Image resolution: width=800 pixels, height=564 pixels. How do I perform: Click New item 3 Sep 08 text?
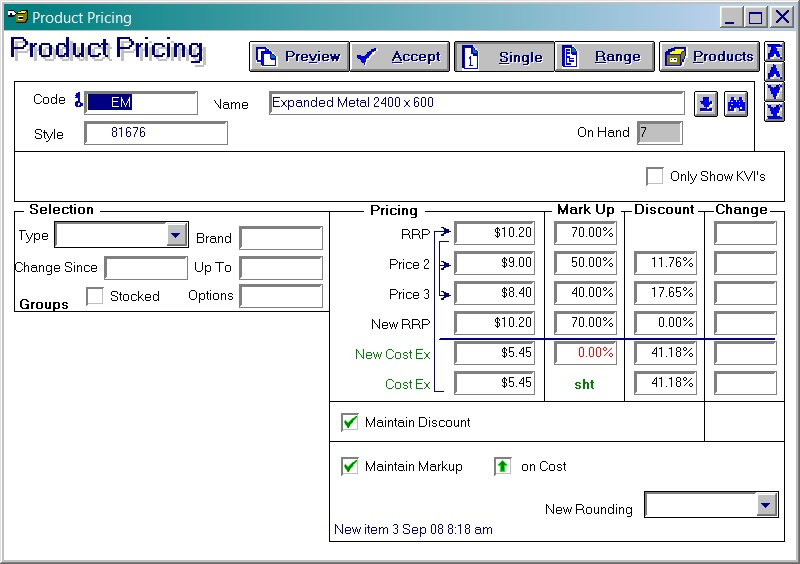tap(413, 529)
